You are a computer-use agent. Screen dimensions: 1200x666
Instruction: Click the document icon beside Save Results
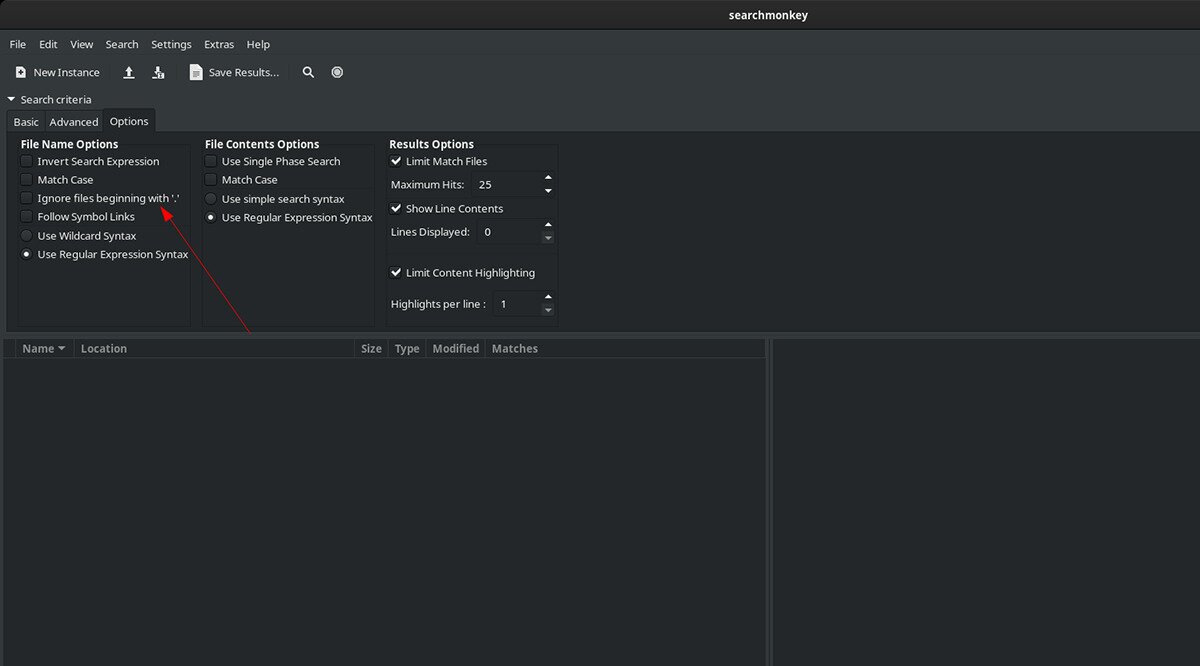[195, 72]
